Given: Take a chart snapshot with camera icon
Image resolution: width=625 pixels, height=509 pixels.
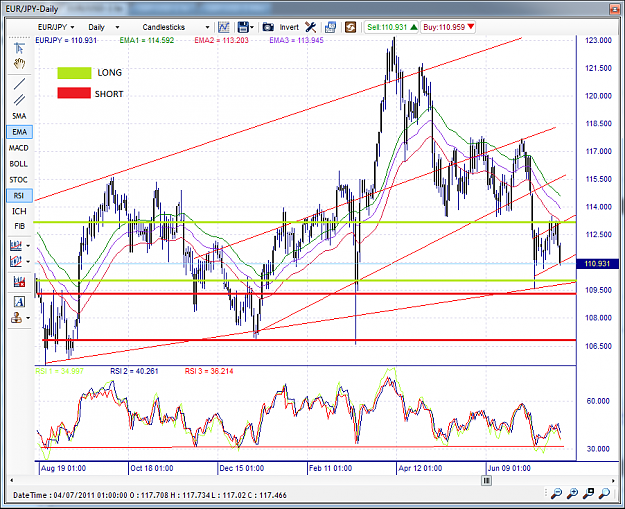Looking at the screenshot, I should [268, 27].
